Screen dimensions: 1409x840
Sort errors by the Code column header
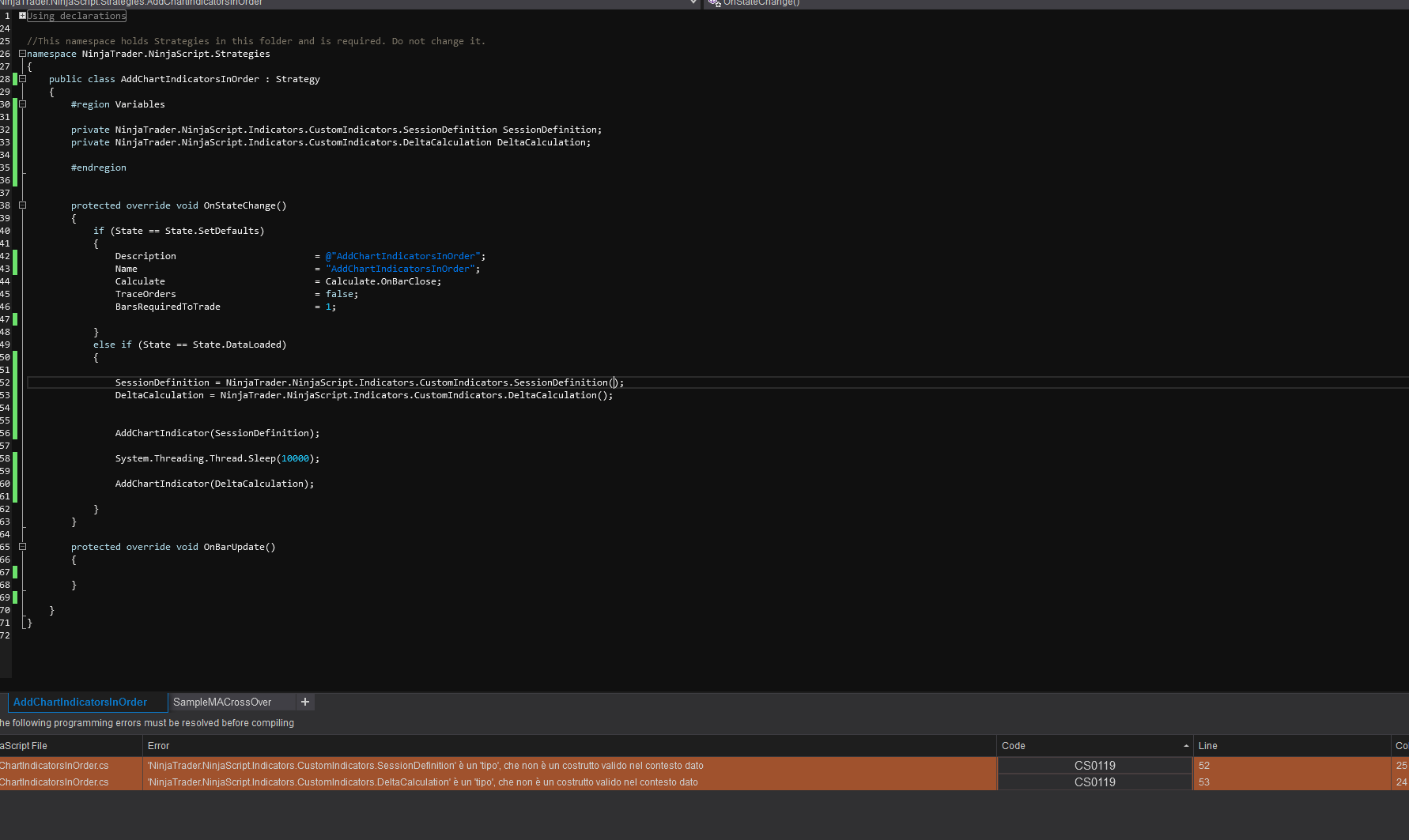[x=1094, y=745]
